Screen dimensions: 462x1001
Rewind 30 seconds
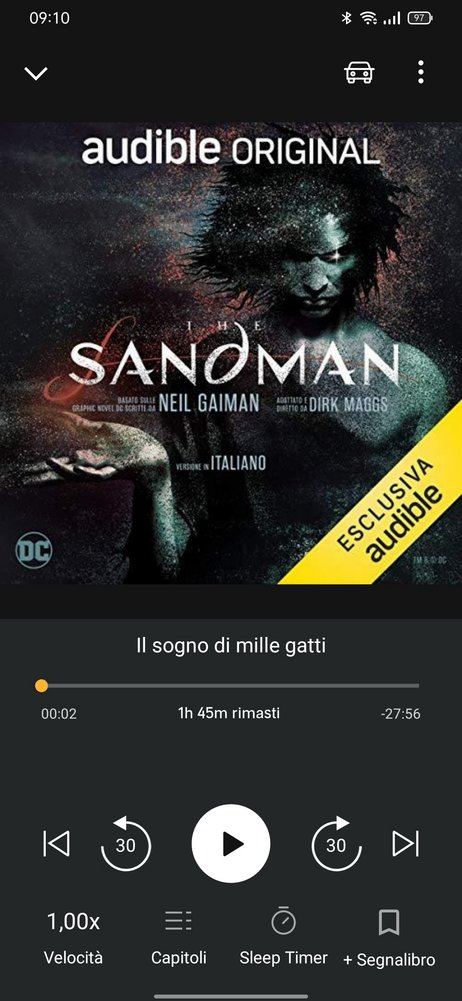click(126, 844)
